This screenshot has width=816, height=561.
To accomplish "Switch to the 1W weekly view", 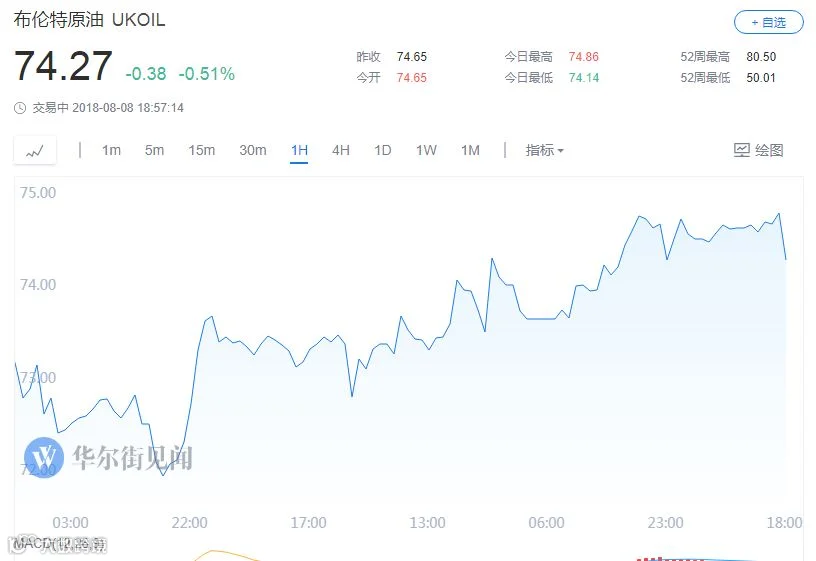I will click(426, 150).
